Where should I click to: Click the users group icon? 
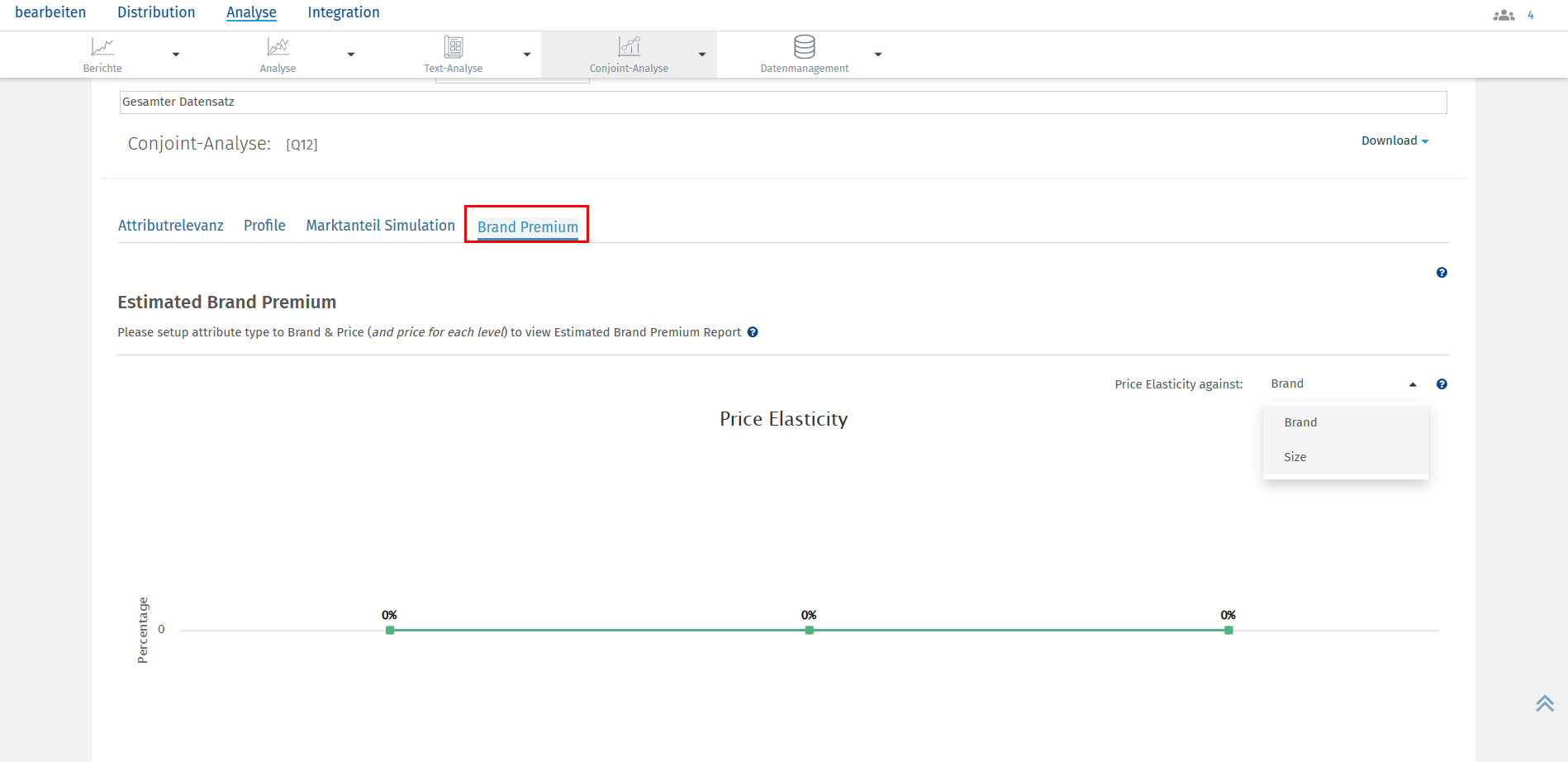1504,15
